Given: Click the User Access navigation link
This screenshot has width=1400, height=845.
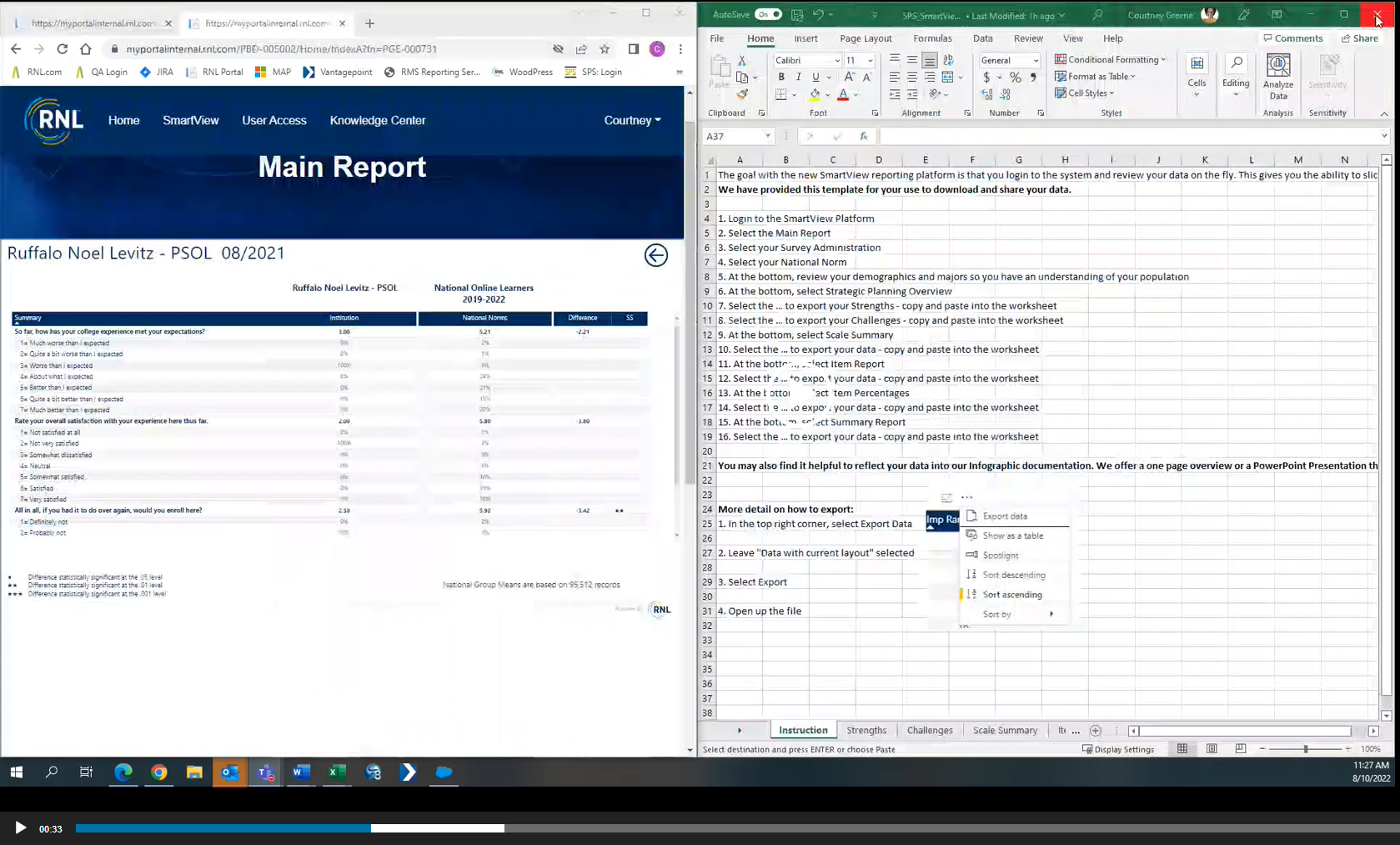Looking at the screenshot, I should pyautogui.click(x=274, y=120).
